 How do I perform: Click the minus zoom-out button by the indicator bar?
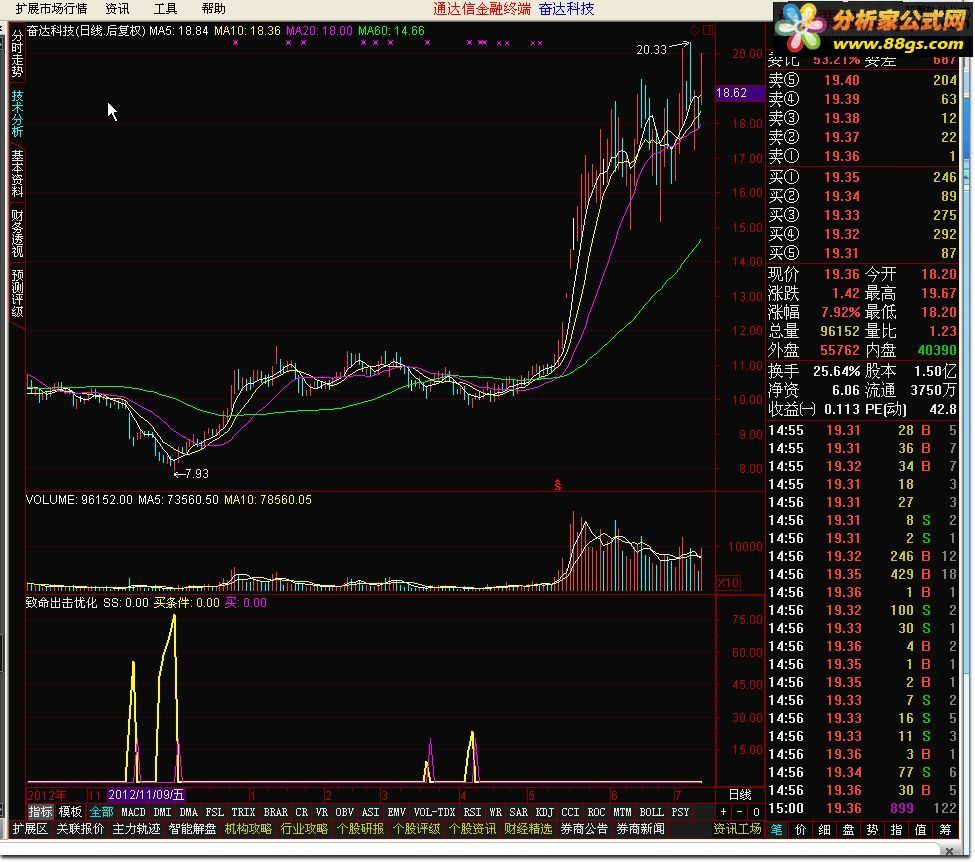click(x=739, y=812)
